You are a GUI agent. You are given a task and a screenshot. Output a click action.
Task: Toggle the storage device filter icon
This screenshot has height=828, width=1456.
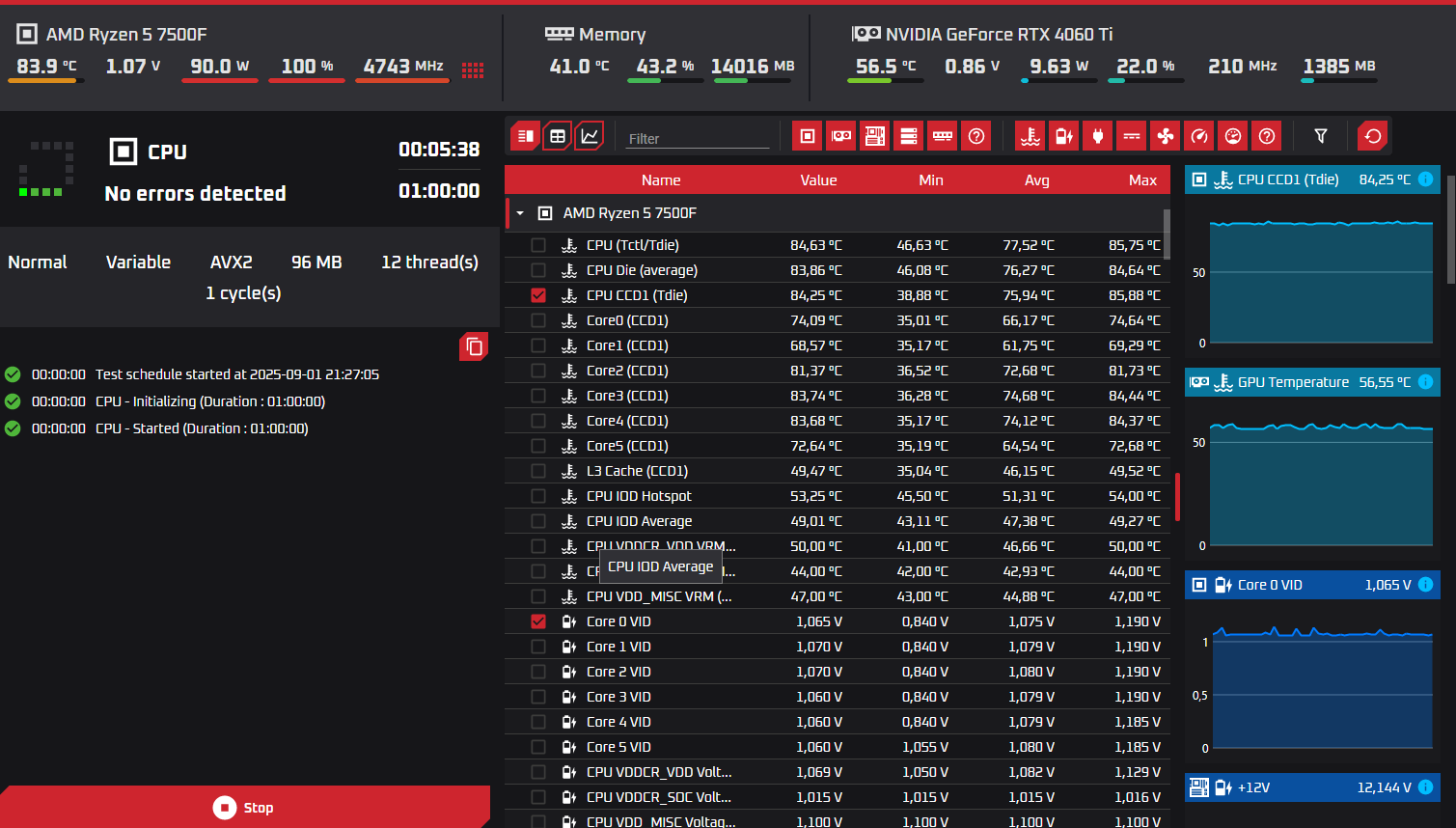coord(909,136)
